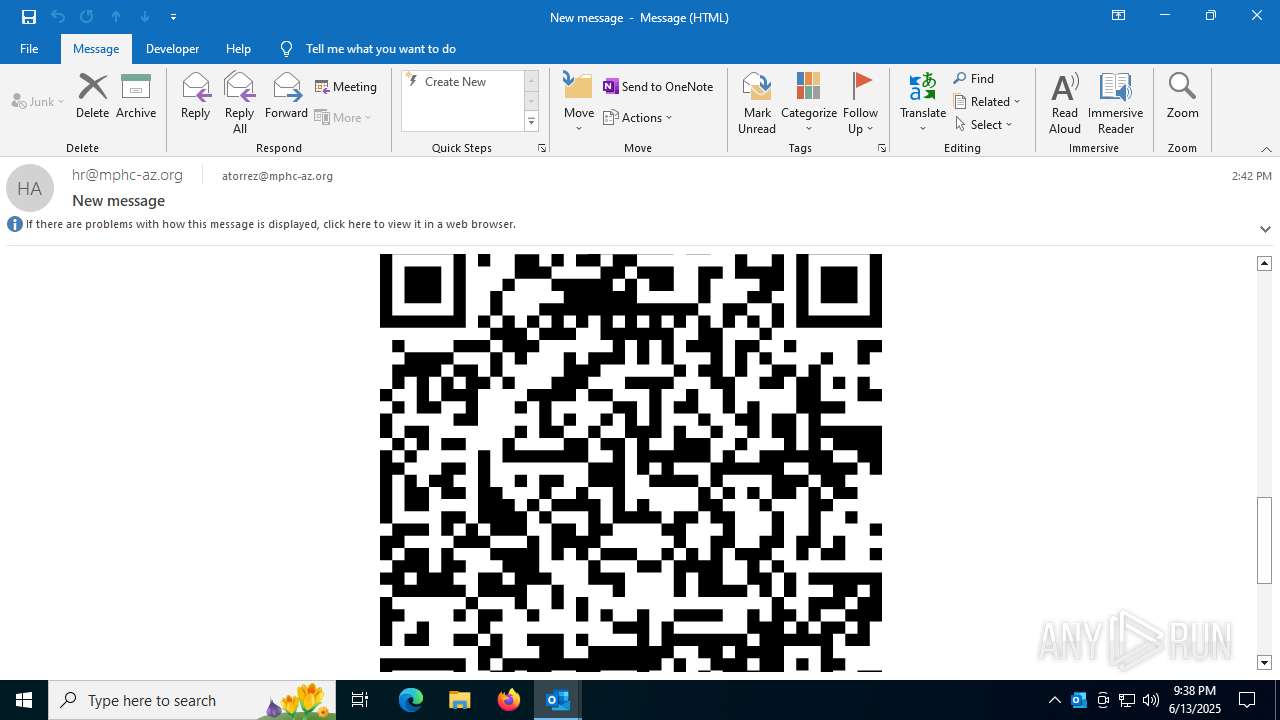The height and width of the screenshot is (720, 1280).
Task: Click Send to OneNote
Action: click(x=658, y=87)
